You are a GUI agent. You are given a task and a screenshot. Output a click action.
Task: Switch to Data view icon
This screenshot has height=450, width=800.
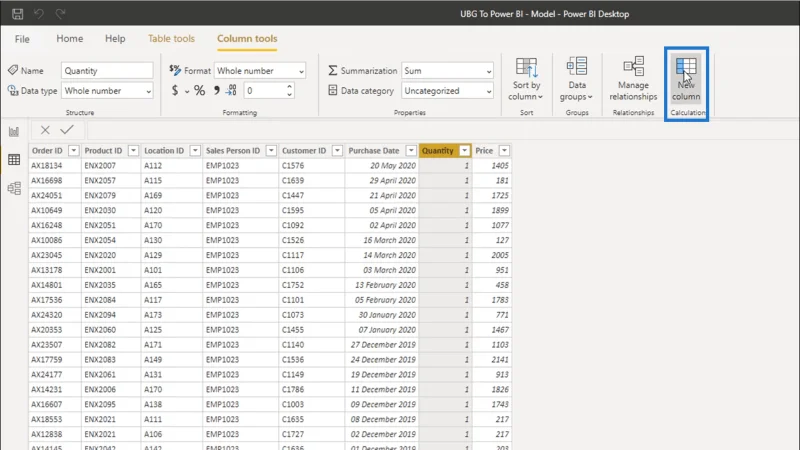coord(14,160)
